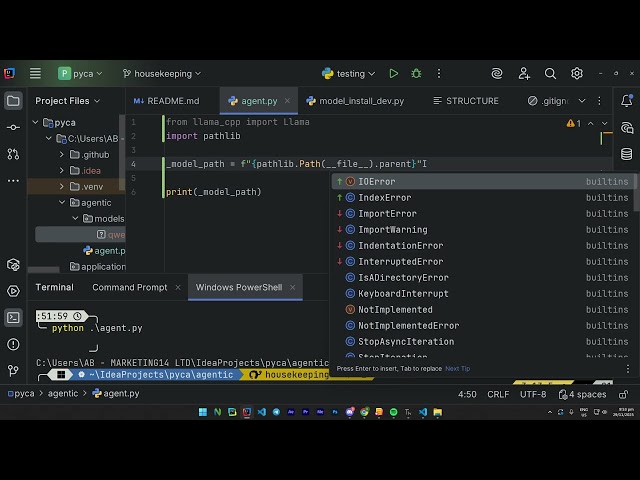Pick KeyboardInterrupt from completion list
This screenshot has width=640, height=480.
coord(482,293)
